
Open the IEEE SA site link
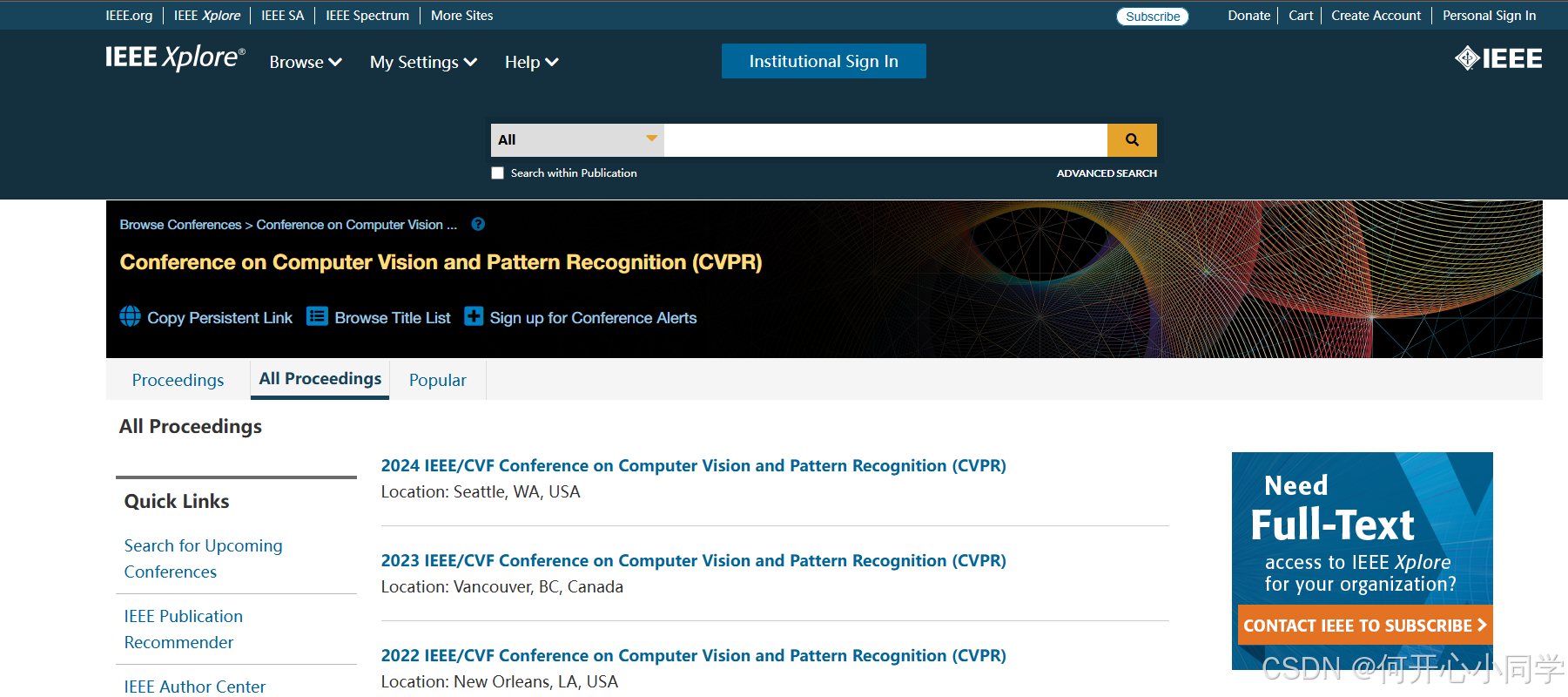(283, 16)
